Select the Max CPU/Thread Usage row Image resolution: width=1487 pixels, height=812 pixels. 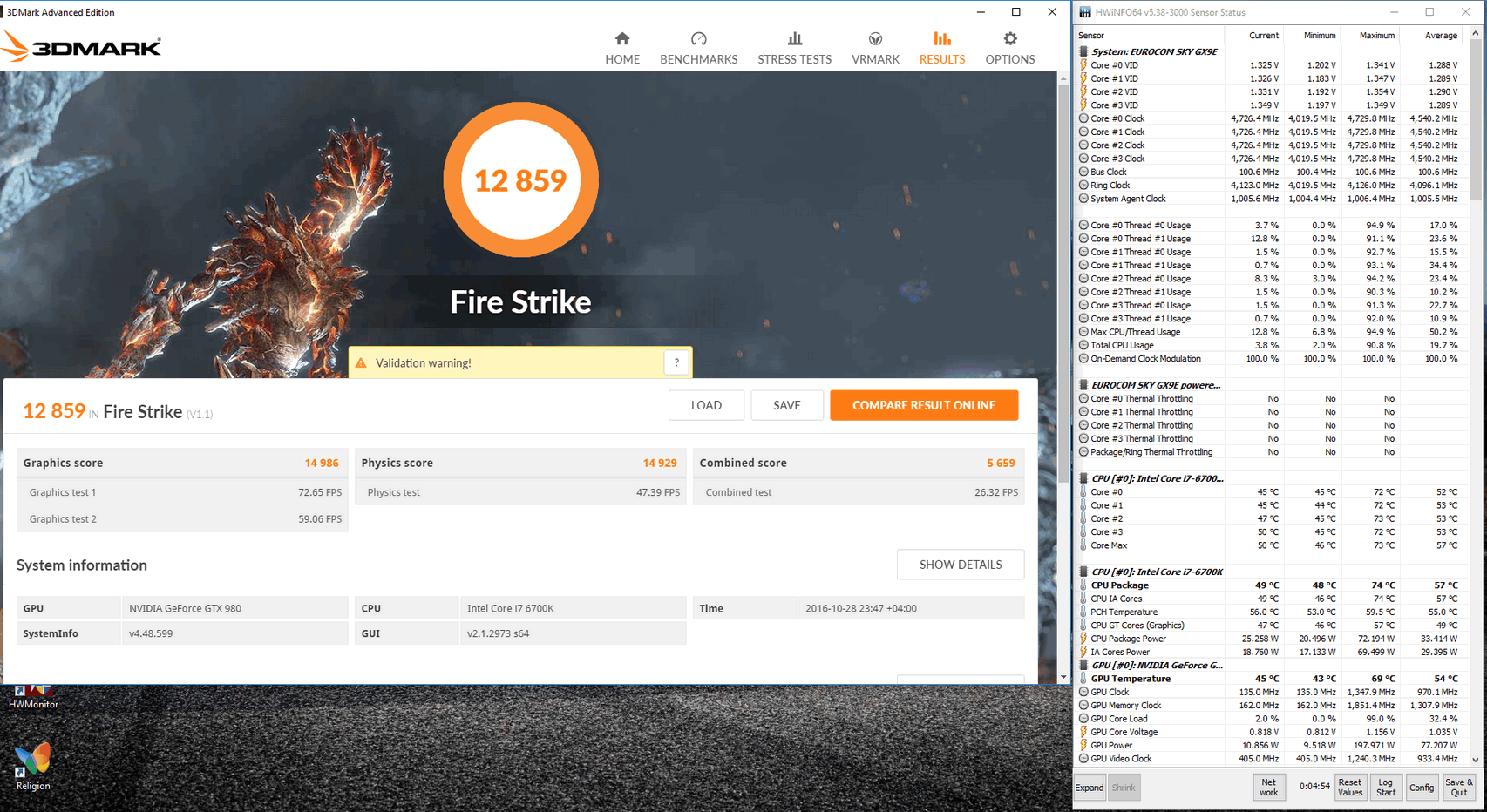click(1271, 332)
